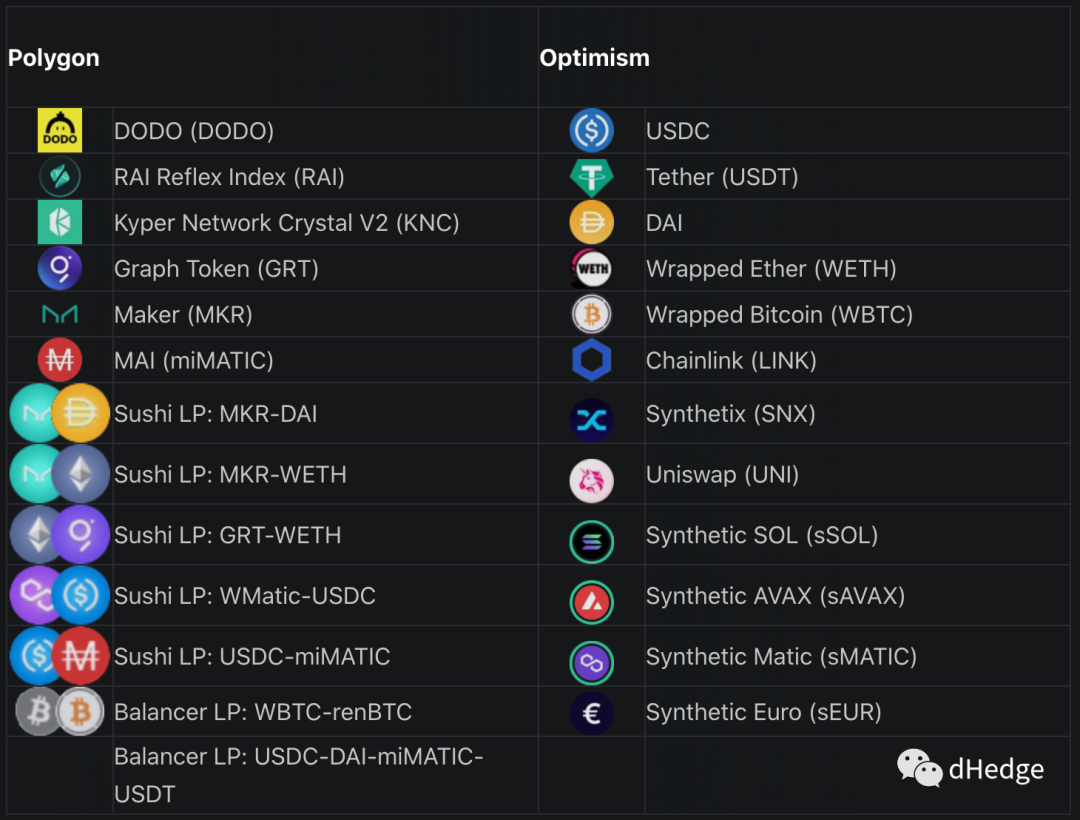This screenshot has height=820, width=1080.
Task: Click the red Synthetic AVAX icon
Action: 592,602
